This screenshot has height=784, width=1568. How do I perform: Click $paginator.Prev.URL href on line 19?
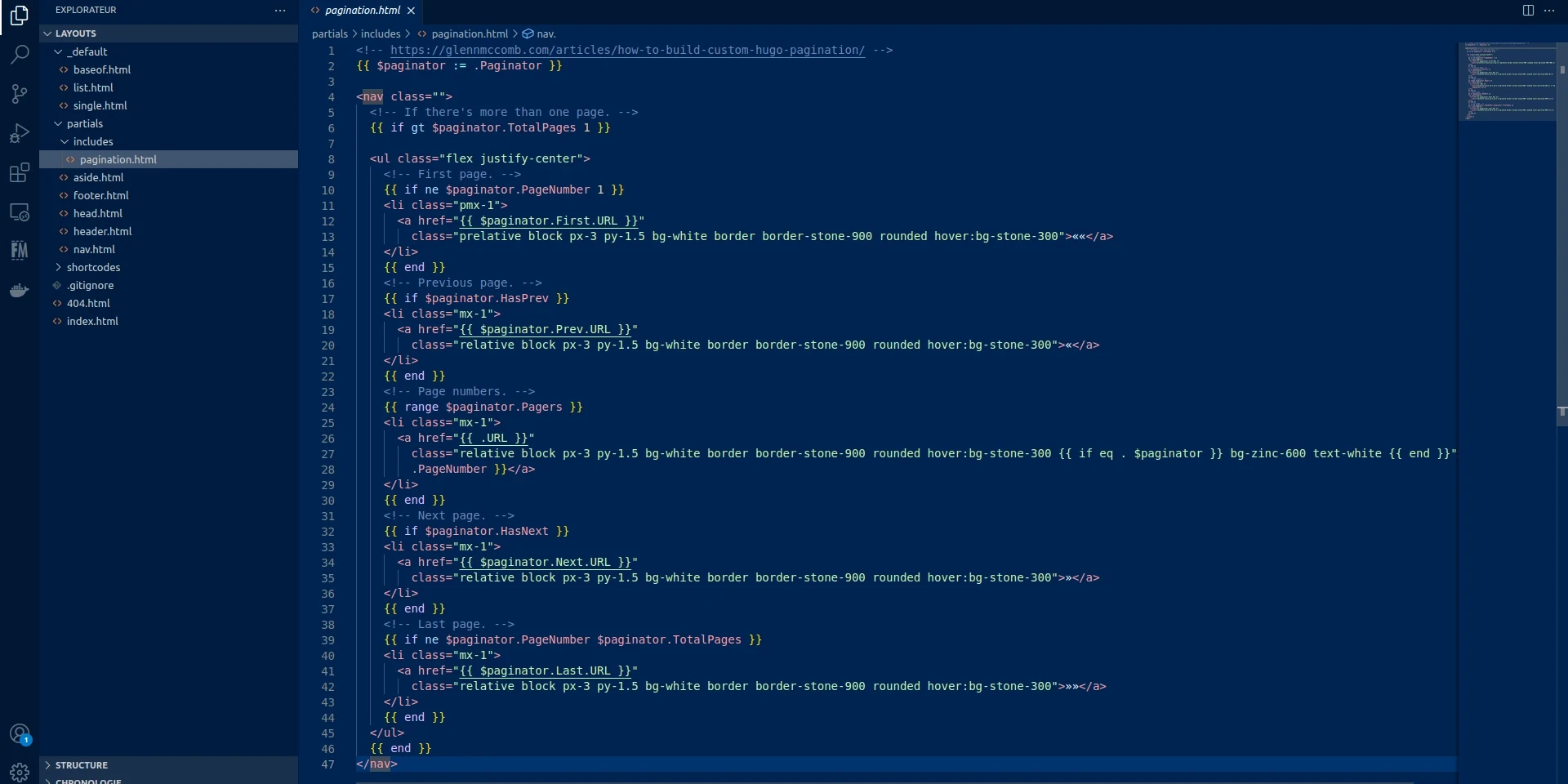(545, 329)
